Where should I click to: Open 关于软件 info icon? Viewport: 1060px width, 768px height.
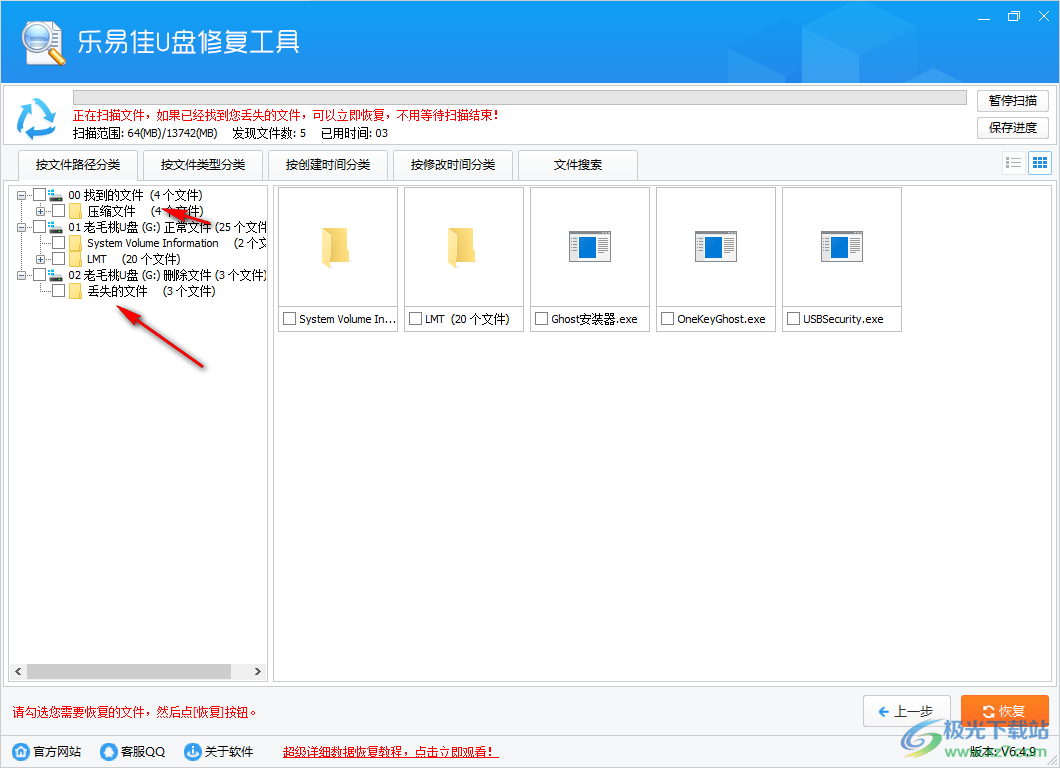[x=191, y=751]
